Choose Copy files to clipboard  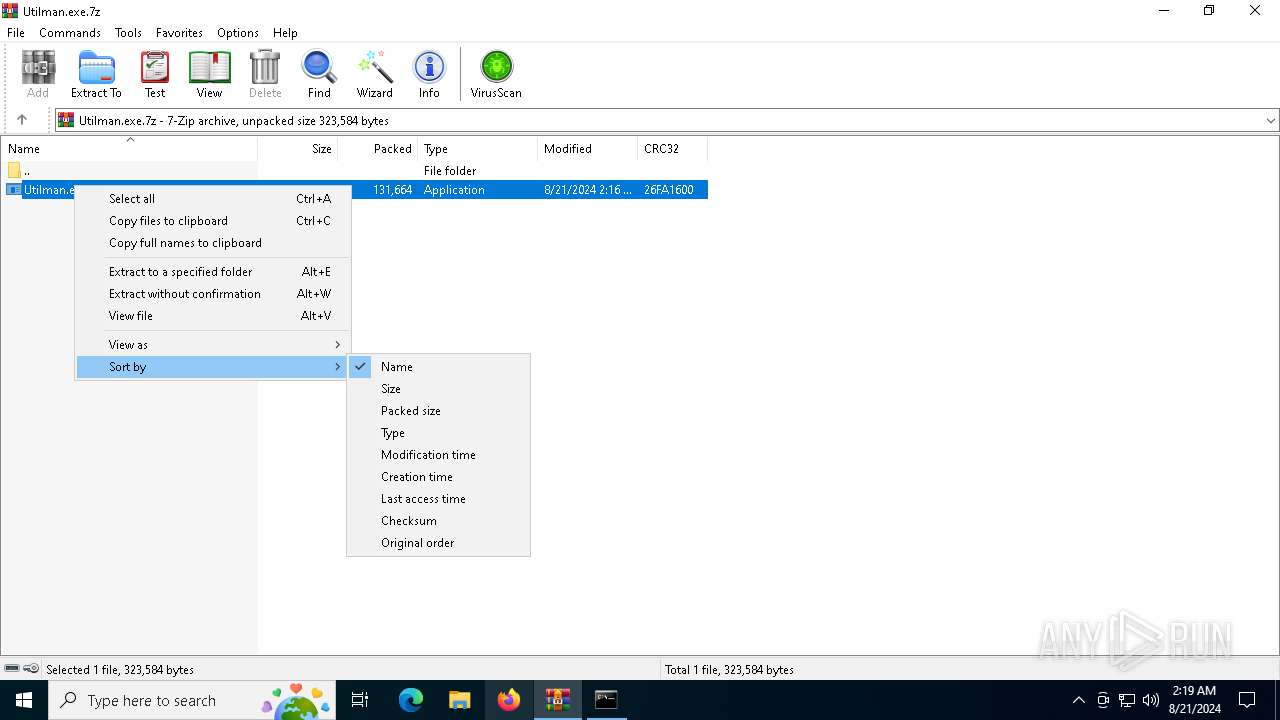click(213, 221)
